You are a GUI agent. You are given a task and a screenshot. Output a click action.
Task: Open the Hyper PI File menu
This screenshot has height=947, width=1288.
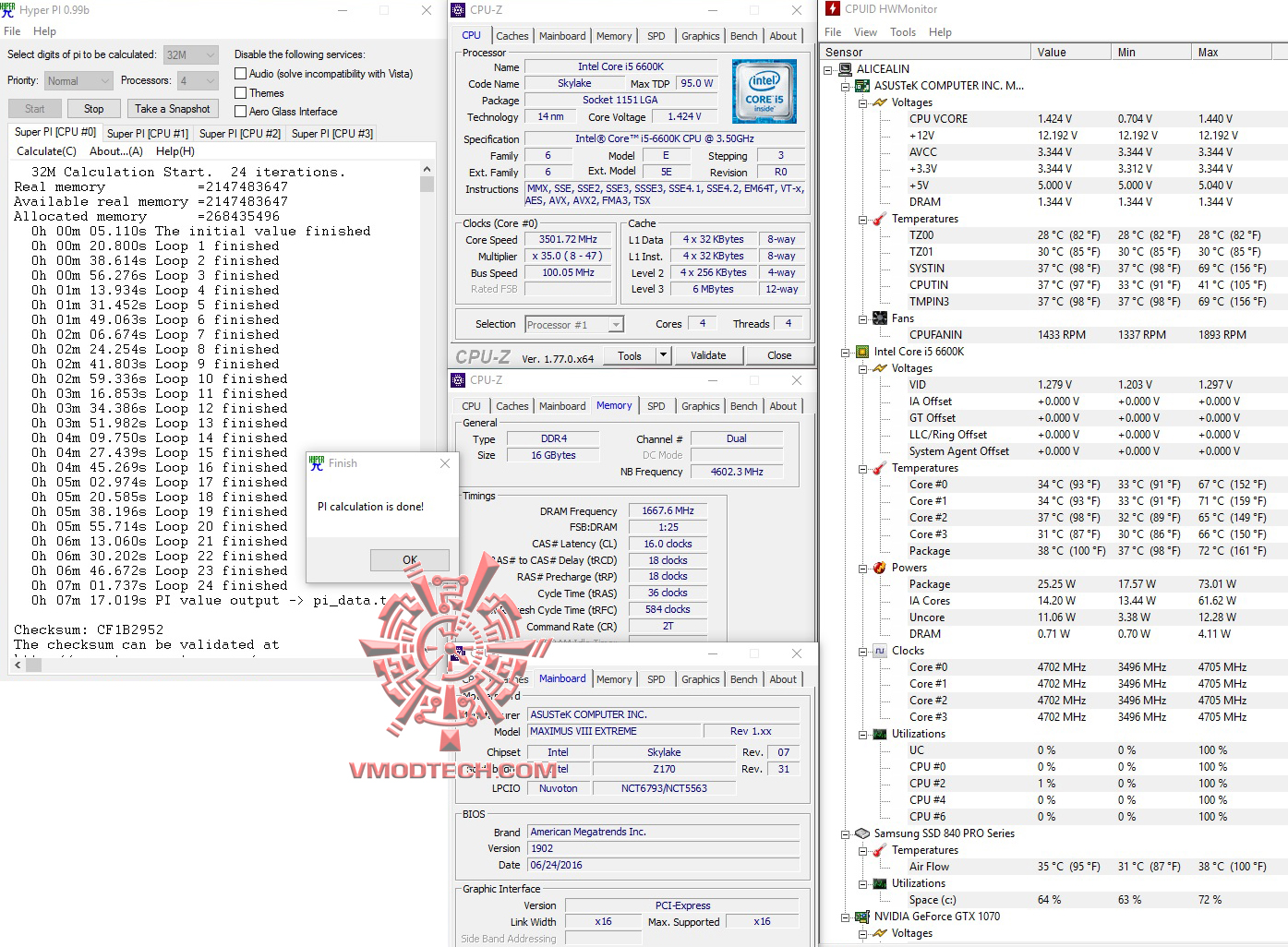[12, 31]
